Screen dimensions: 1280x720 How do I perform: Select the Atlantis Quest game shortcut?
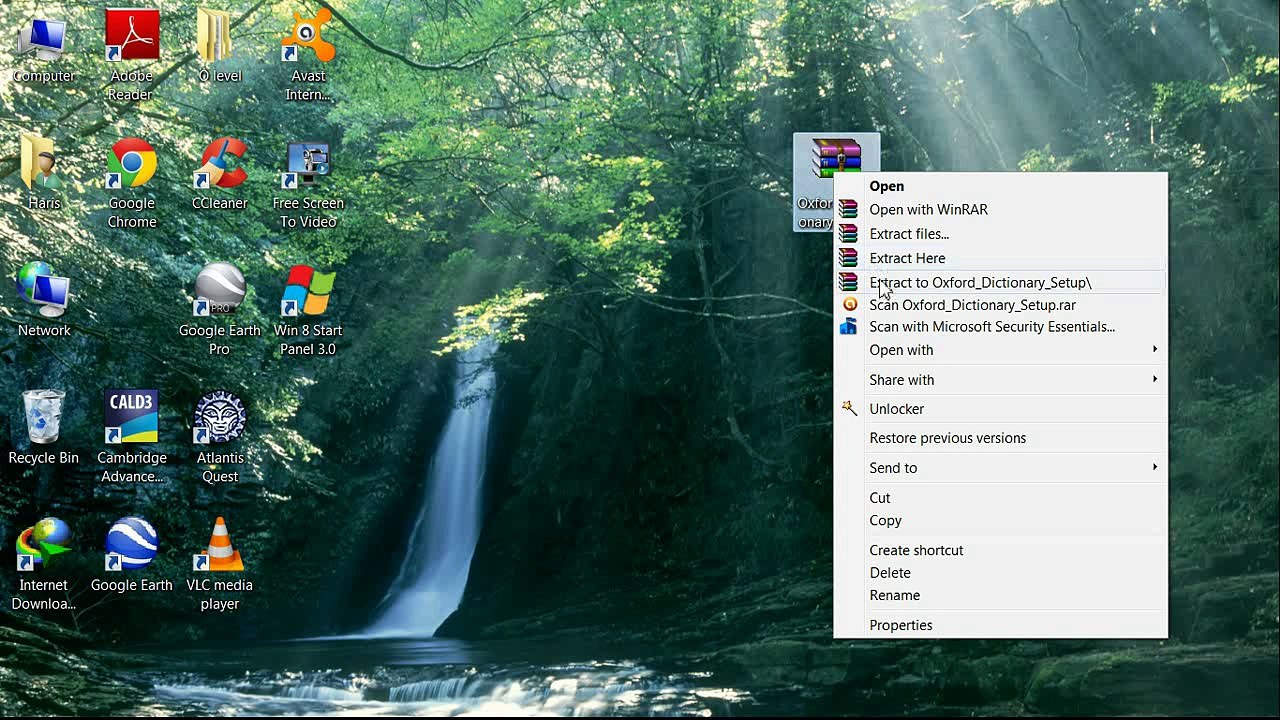(219, 438)
